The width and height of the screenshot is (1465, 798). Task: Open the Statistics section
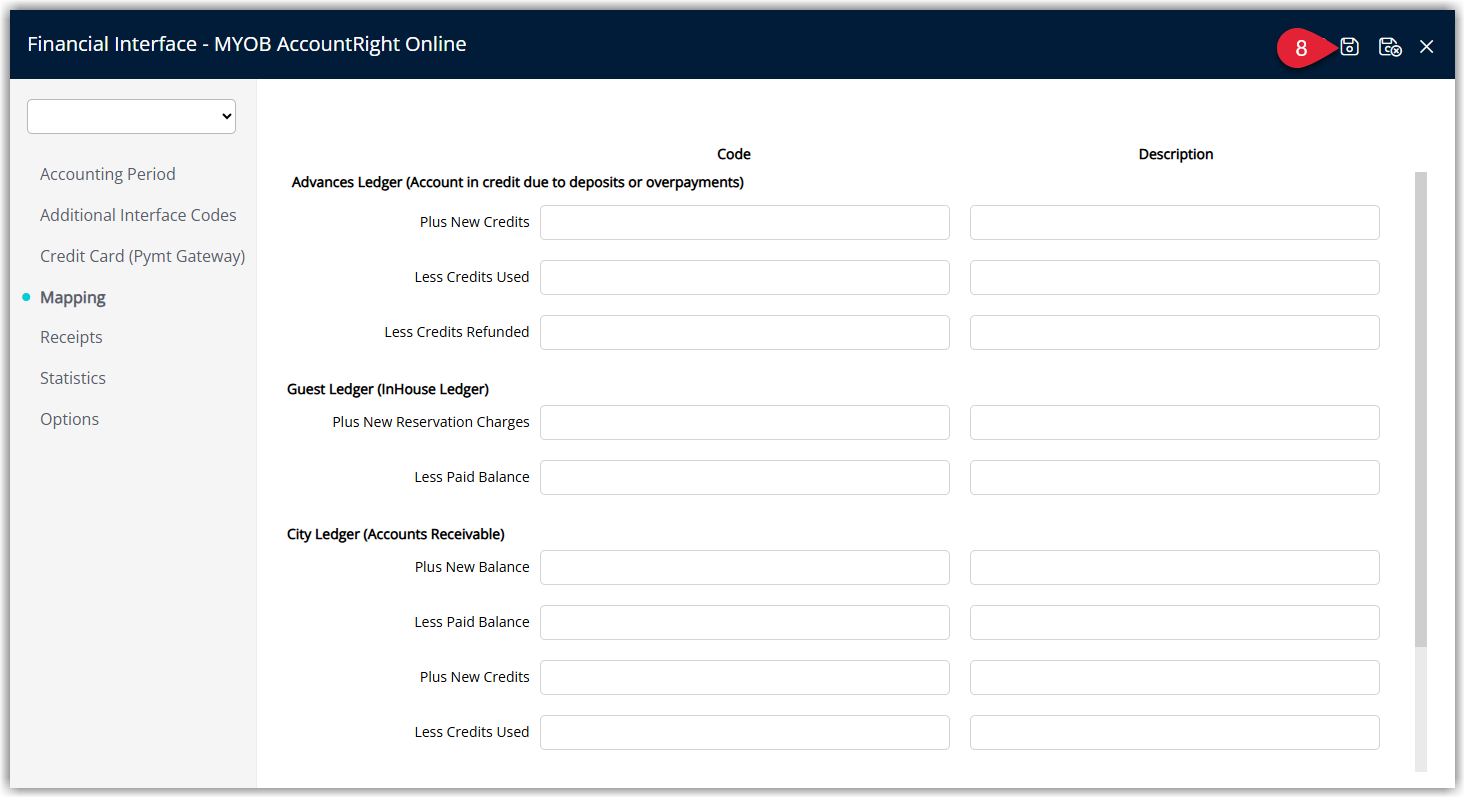point(73,378)
